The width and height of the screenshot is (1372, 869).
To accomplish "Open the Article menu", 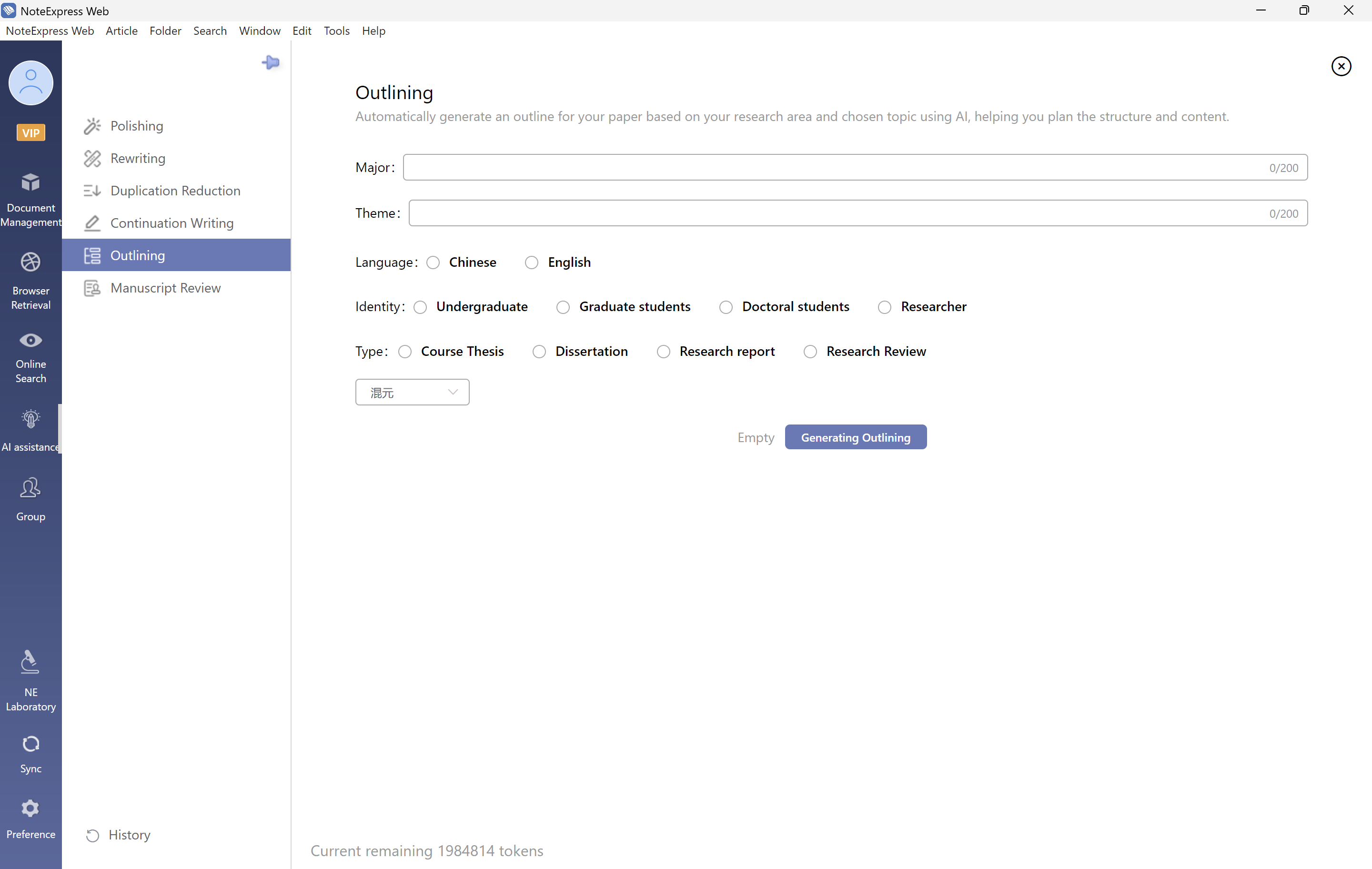I will pos(121,31).
